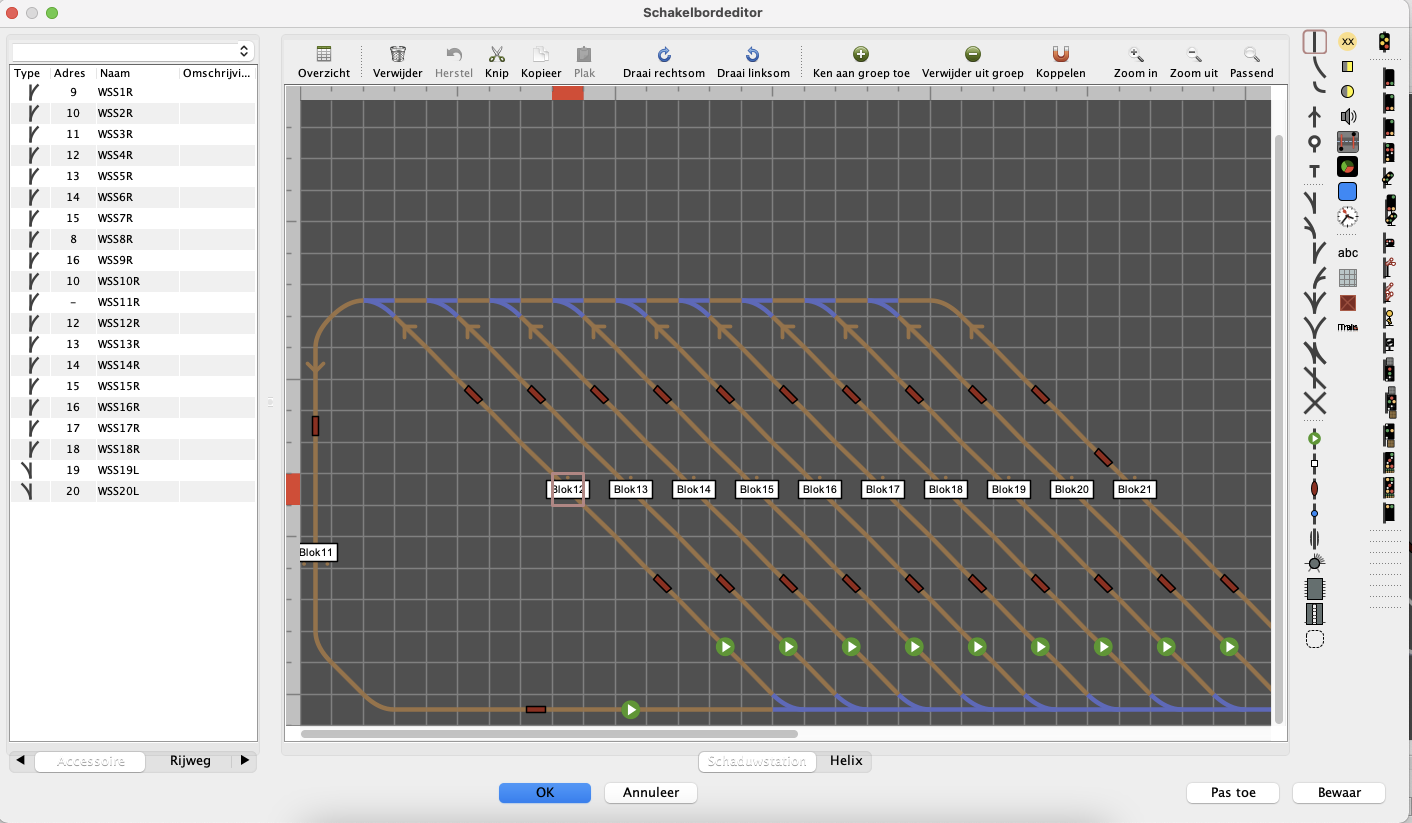Click the Zoom in magnifier

[x=1135, y=55]
